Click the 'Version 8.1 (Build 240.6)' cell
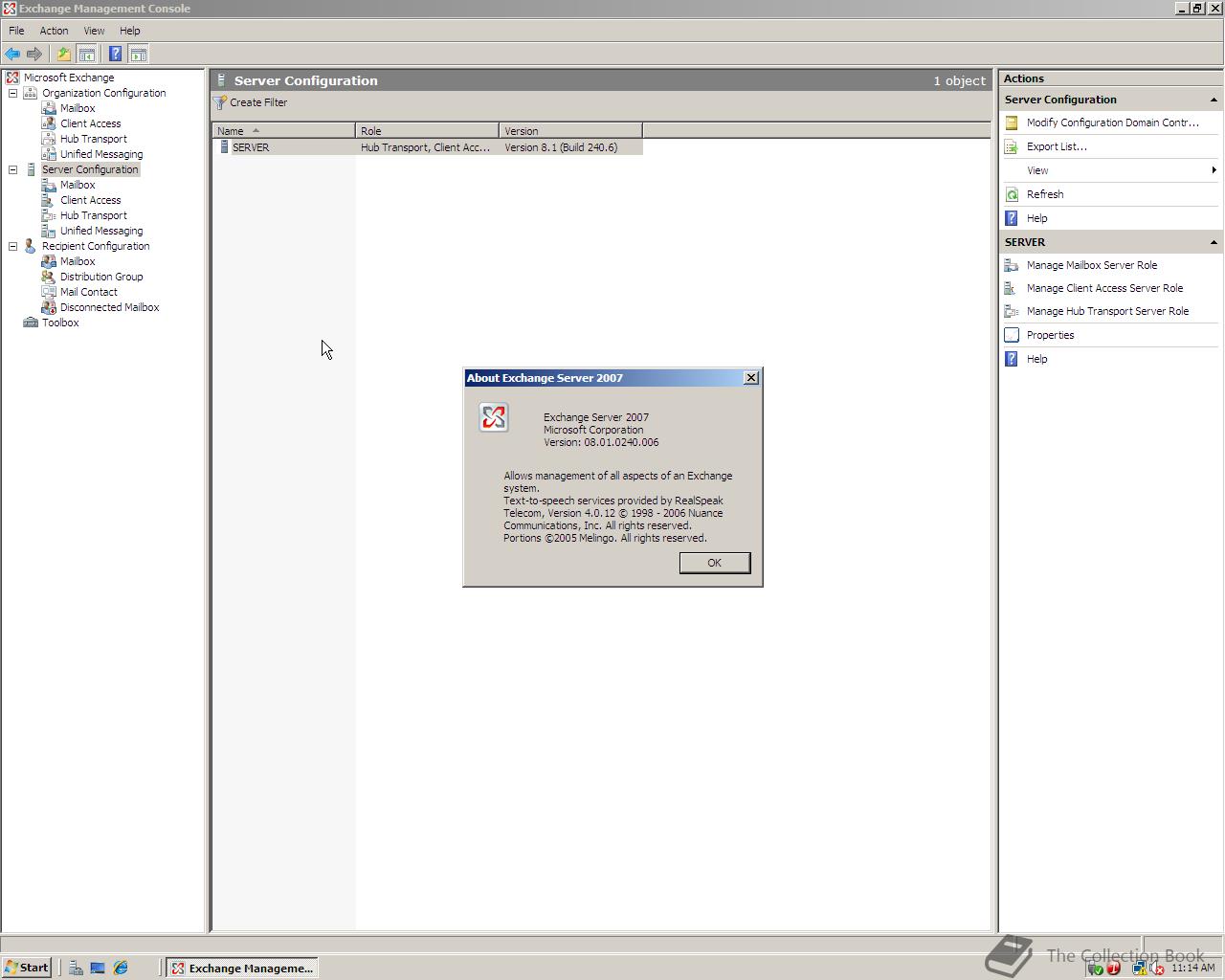Viewport: 1225px width, 980px height. pos(561,147)
